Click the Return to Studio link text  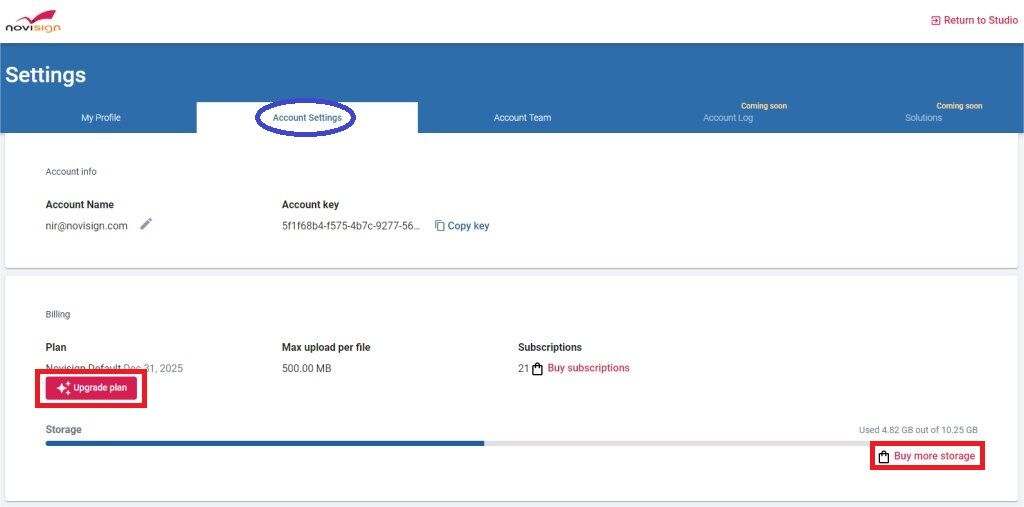click(x=981, y=21)
